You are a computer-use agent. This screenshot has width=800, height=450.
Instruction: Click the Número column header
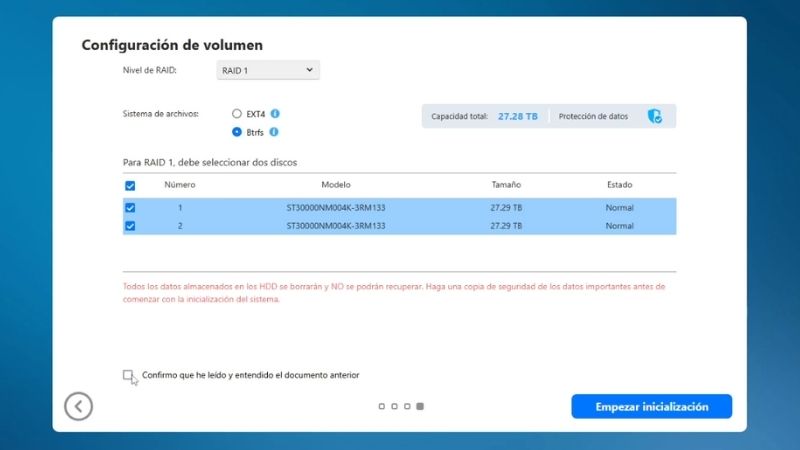coord(180,185)
